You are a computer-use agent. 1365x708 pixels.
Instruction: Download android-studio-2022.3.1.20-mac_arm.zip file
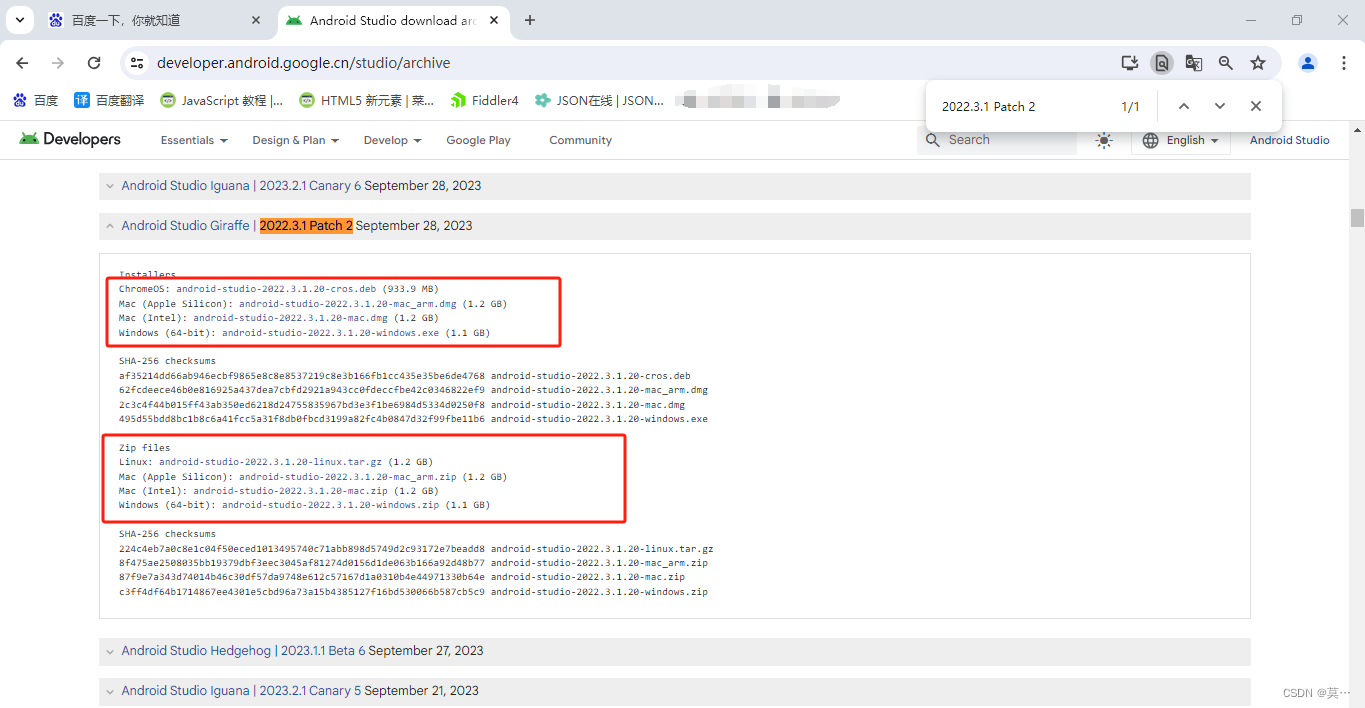coord(347,477)
